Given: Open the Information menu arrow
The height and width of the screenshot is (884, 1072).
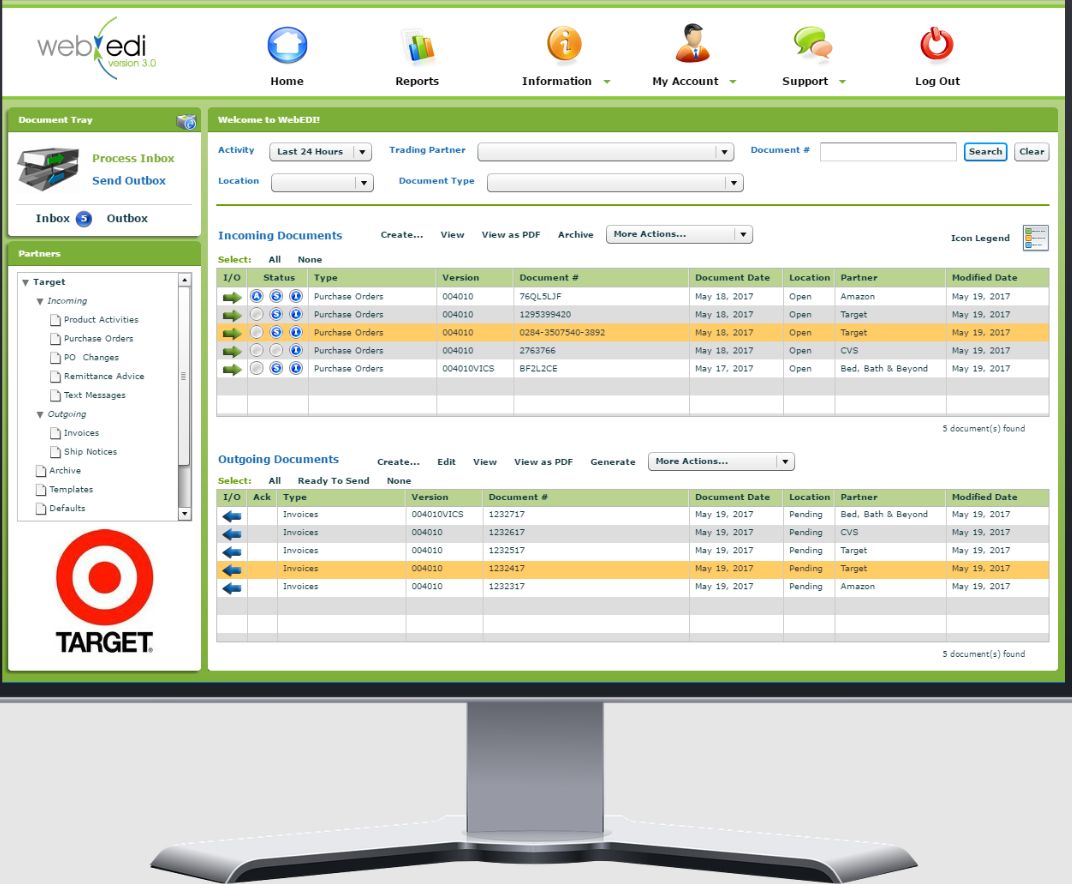Looking at the screenshot, I should tap(606, 82).
